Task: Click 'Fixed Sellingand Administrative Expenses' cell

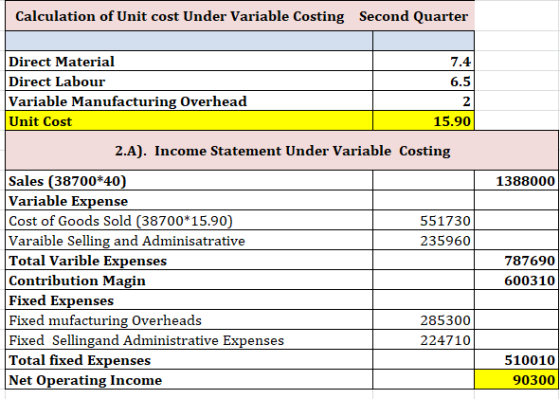Action: pos(189,340)
